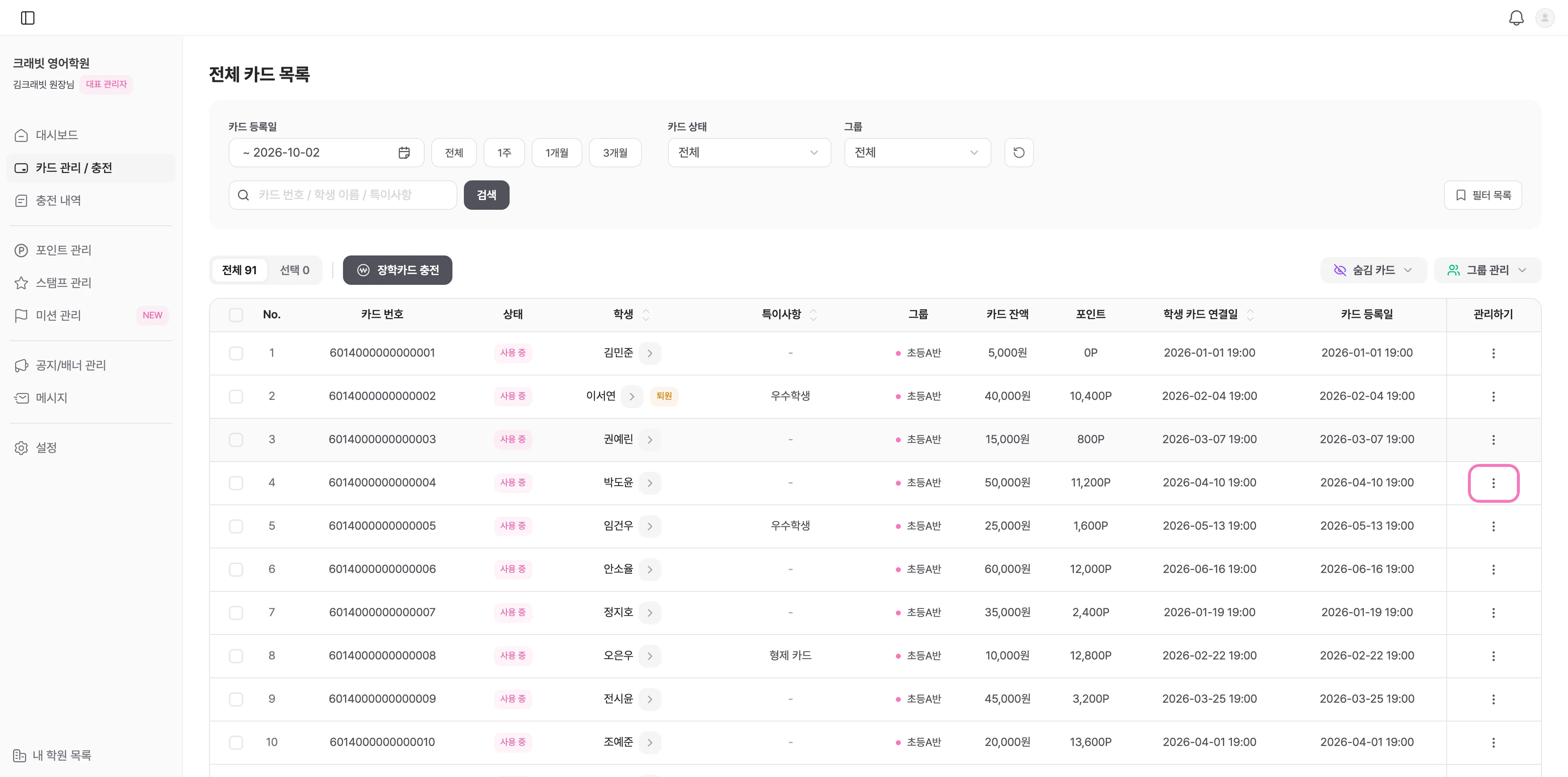Viewport: 1568px width, 777px height.
Task: Open 포인트 관리 menu item
Action: click(x=91, y=250)
